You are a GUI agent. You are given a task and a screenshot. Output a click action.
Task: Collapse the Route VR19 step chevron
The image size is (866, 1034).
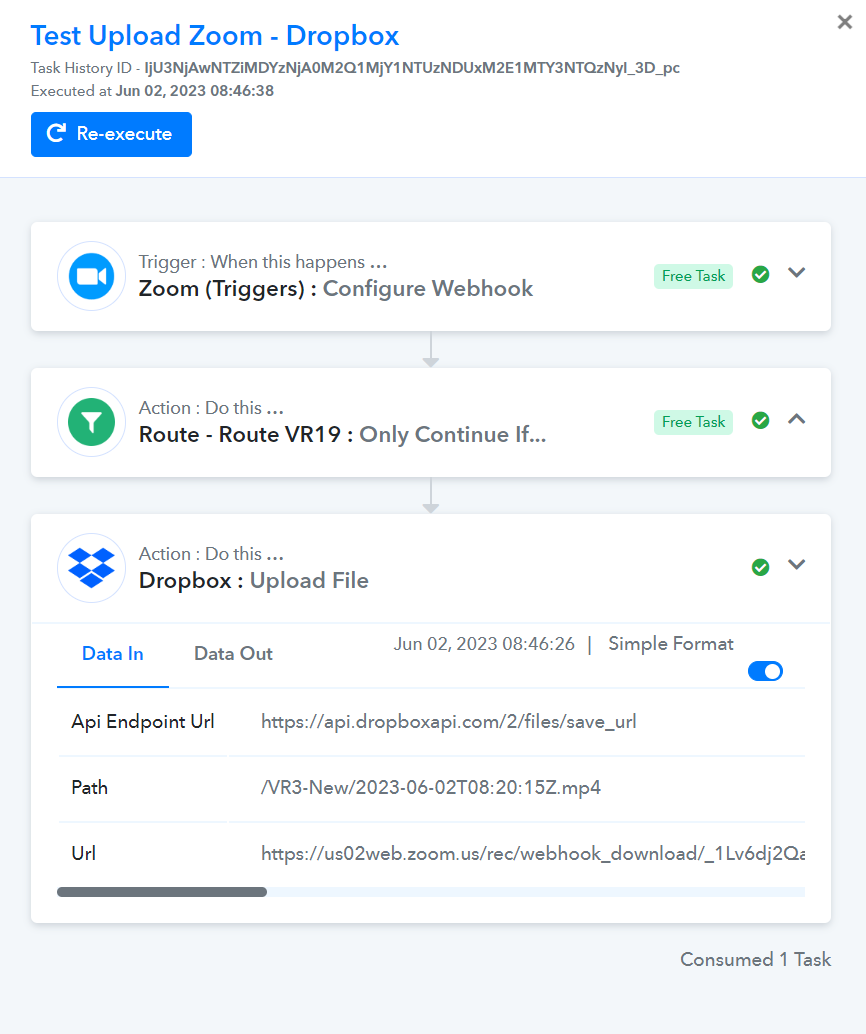coord(797,419)
